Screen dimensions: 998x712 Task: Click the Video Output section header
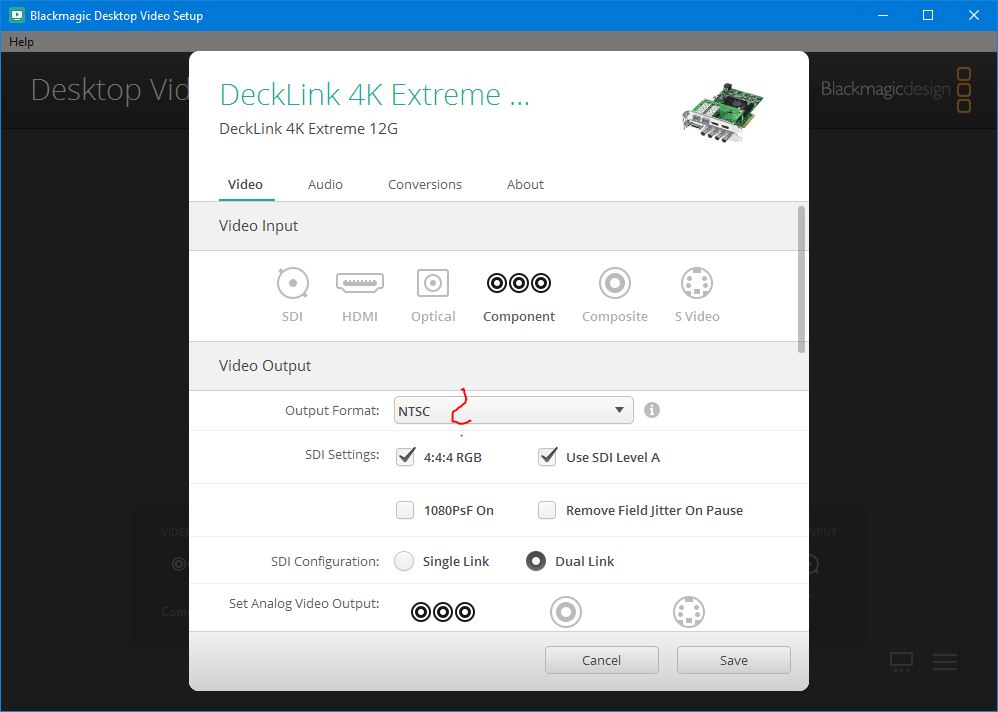coord(498,366)
